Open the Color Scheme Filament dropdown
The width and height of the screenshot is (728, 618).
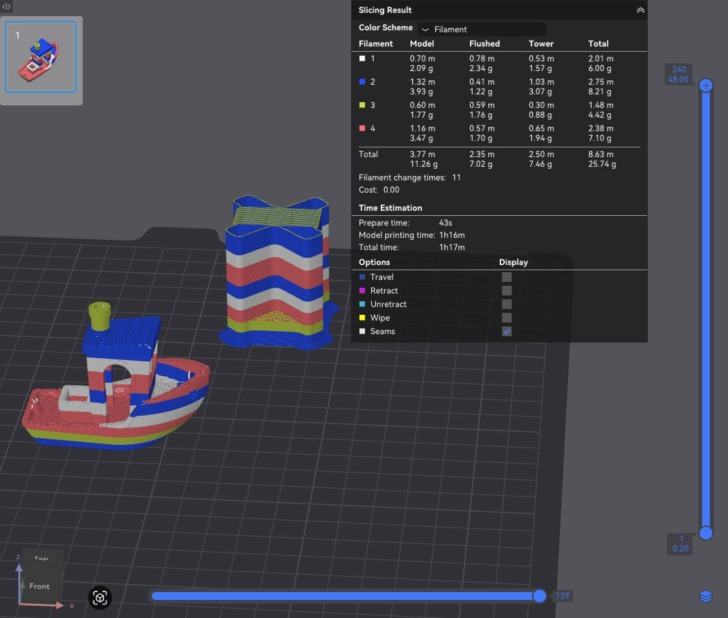click(481, 29)
